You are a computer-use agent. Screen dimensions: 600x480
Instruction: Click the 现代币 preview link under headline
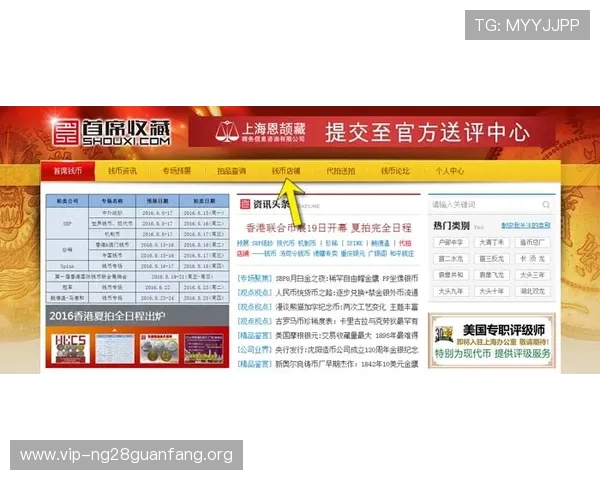285,243
